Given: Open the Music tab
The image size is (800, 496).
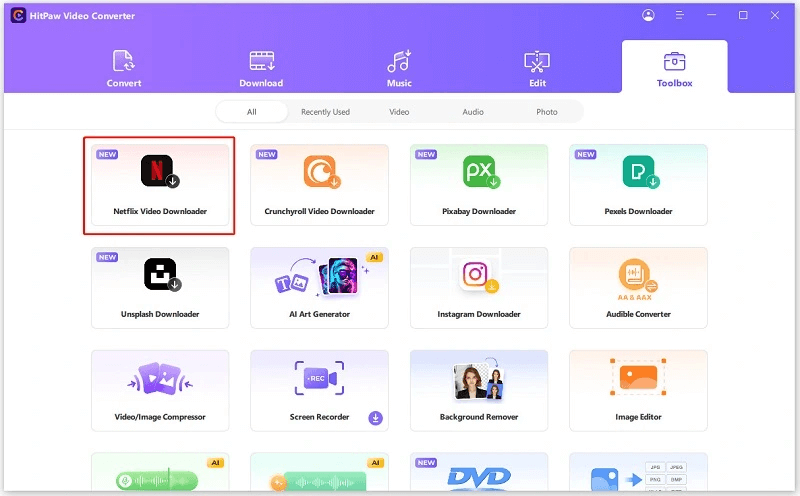Looking at the screenshot, I should (399, 68).
